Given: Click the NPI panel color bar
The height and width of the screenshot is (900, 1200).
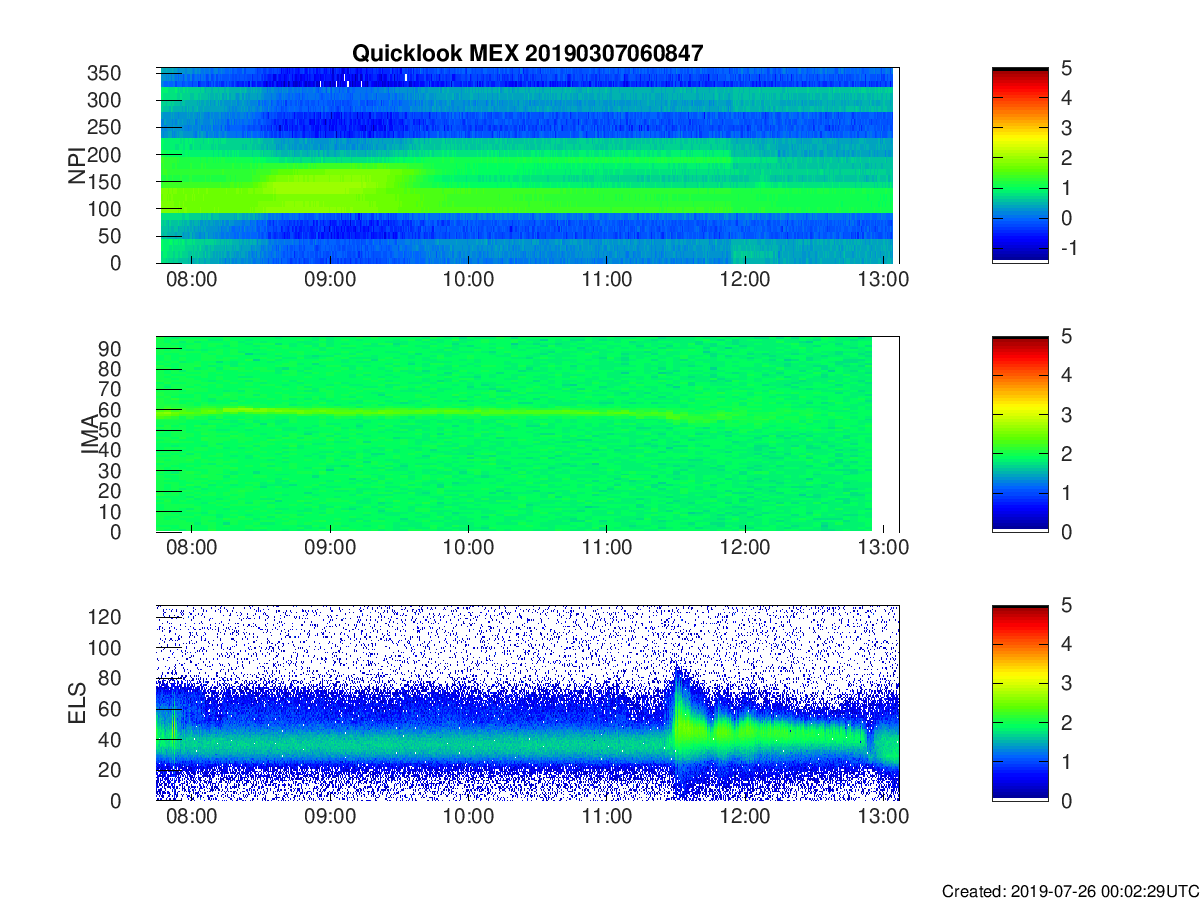Looking at the screenshot, I should [x=1020, y=166].
